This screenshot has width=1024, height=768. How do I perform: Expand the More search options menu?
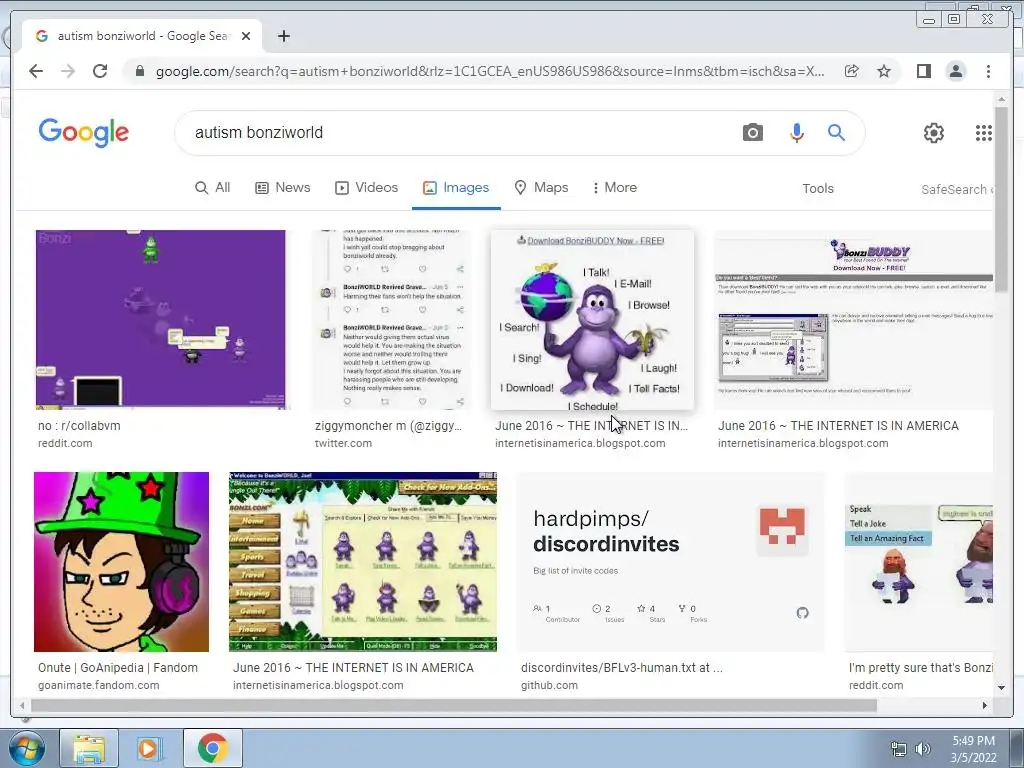[615, 187]
